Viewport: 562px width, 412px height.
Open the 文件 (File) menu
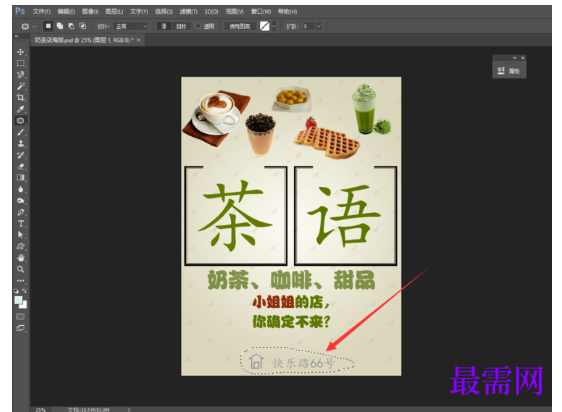point(42,11)
